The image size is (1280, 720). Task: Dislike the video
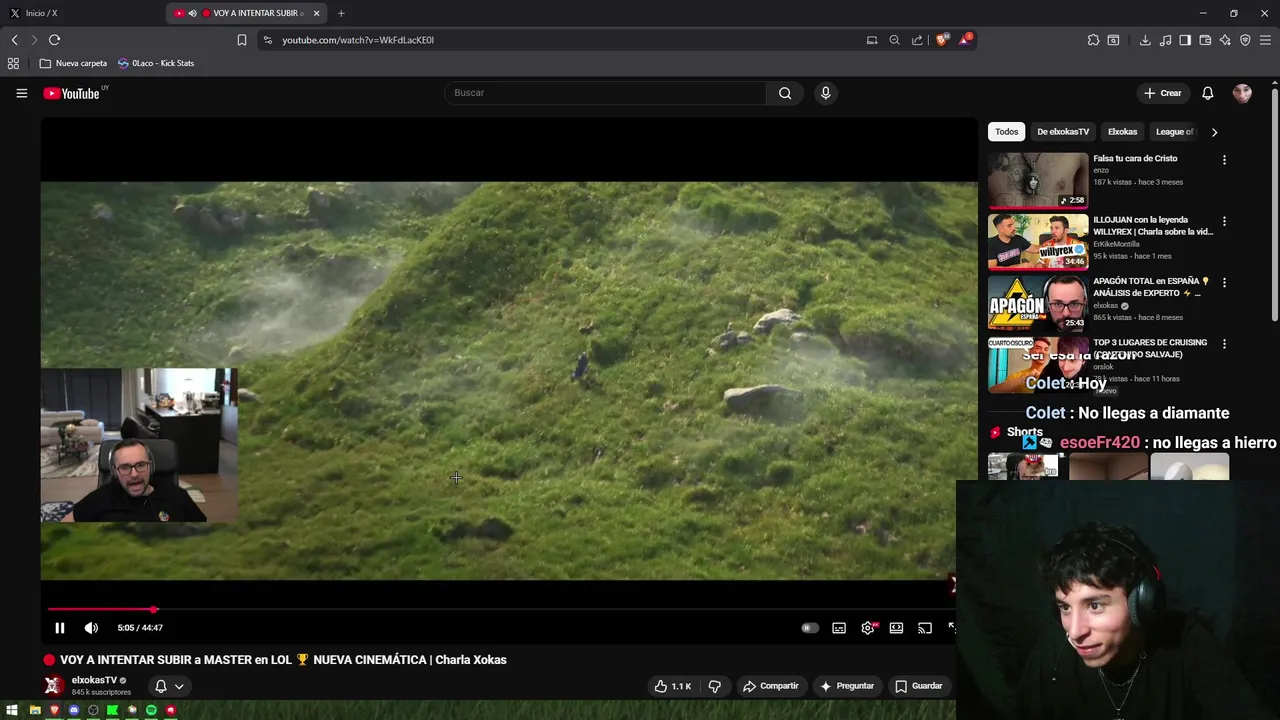[714, 686]
